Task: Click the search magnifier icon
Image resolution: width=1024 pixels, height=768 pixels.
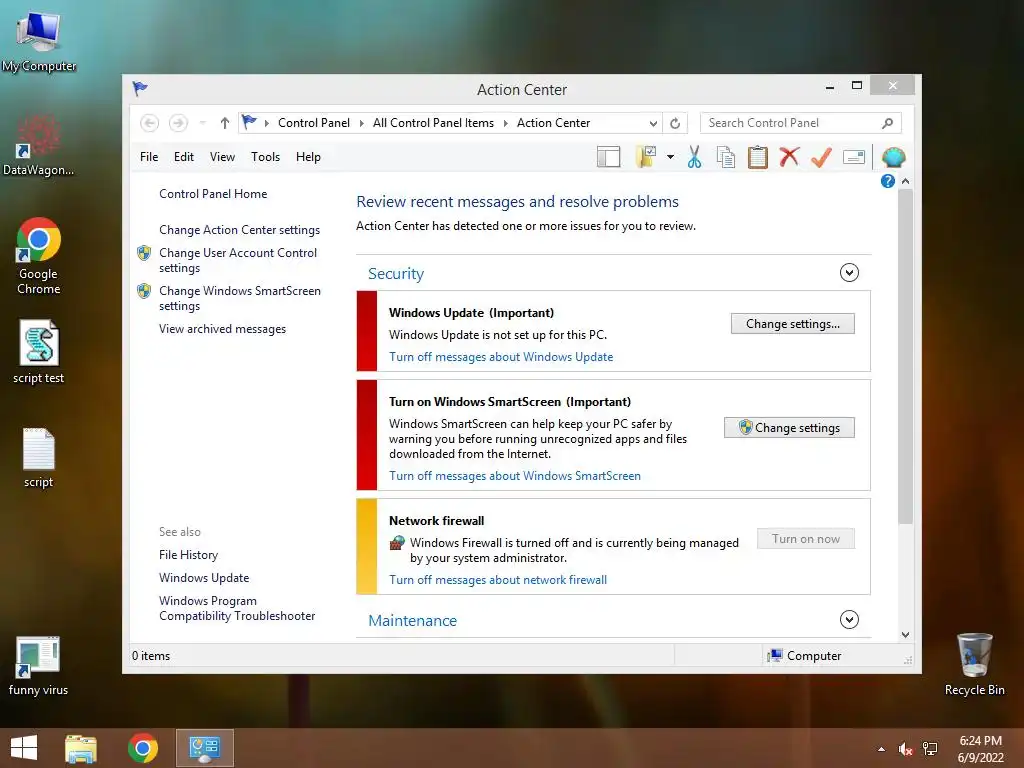Action: click(887, 123)
